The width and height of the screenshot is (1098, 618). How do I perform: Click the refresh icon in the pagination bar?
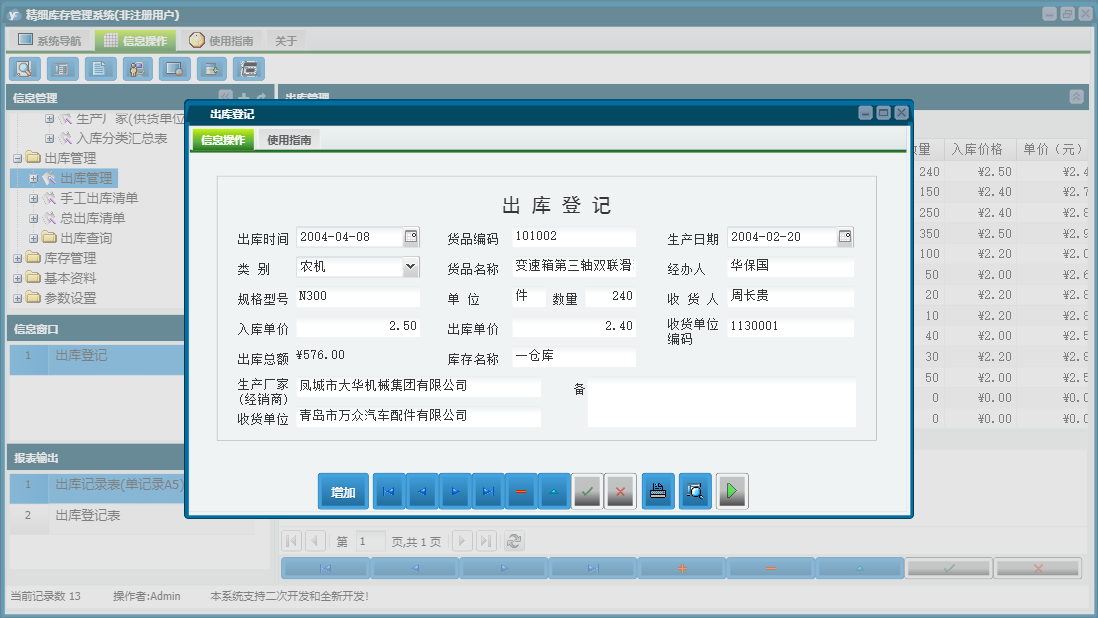[x=514, y=541]
